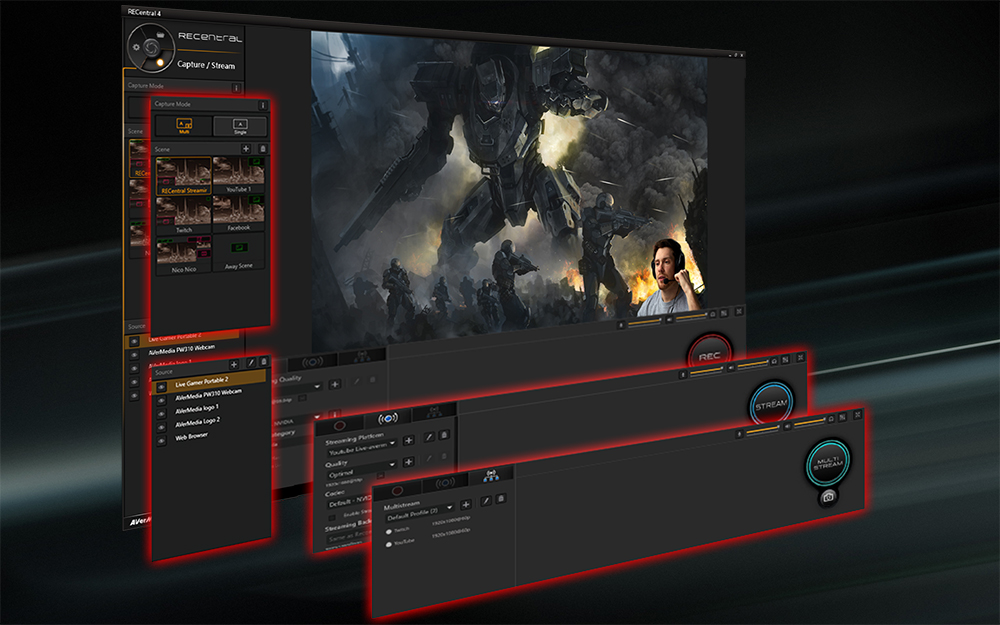The height and width of the screenshot is (625, 1000).
Task: Add a source in highlighted Source panel
Action: coord(234,364)
